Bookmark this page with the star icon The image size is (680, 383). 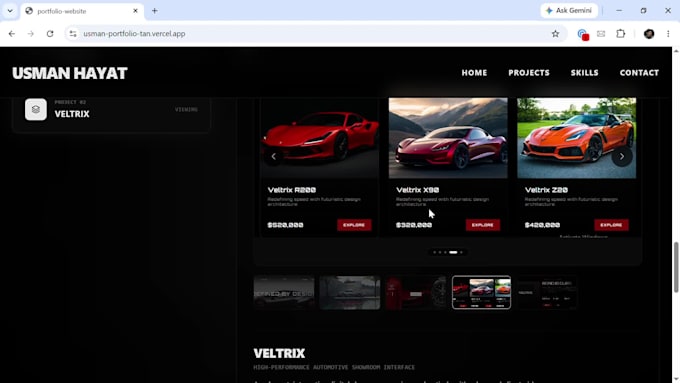click(x=555, y=34)
